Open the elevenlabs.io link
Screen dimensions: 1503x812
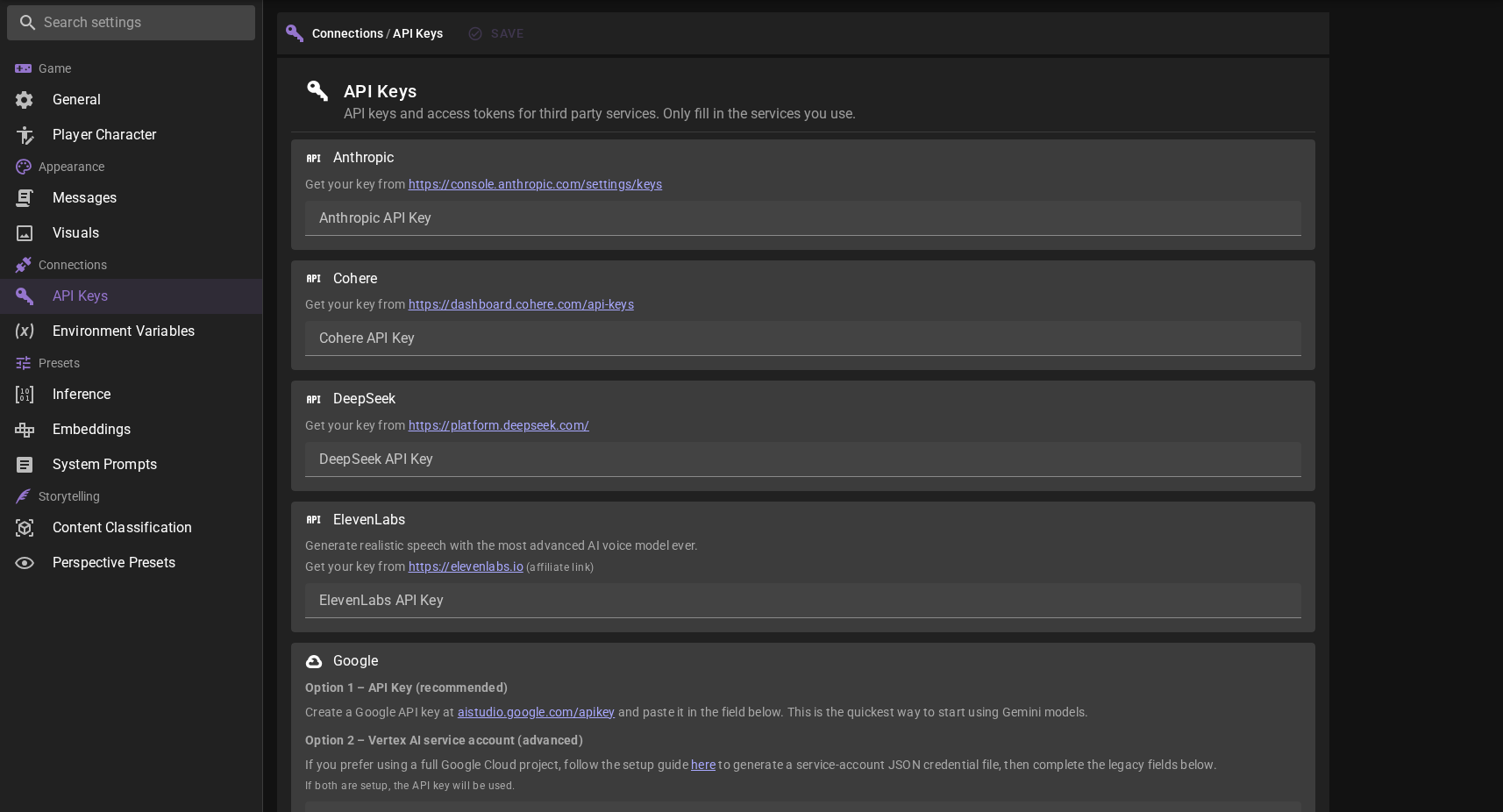tap(466, 566)
